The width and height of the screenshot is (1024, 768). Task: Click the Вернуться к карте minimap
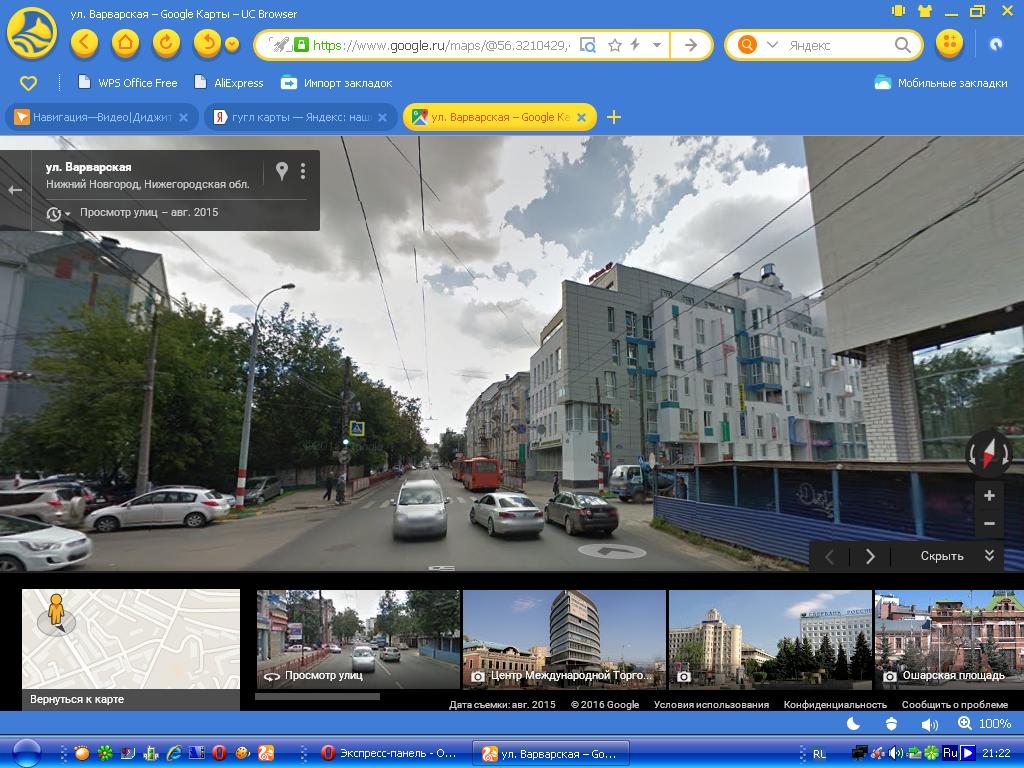coord(131,649)
